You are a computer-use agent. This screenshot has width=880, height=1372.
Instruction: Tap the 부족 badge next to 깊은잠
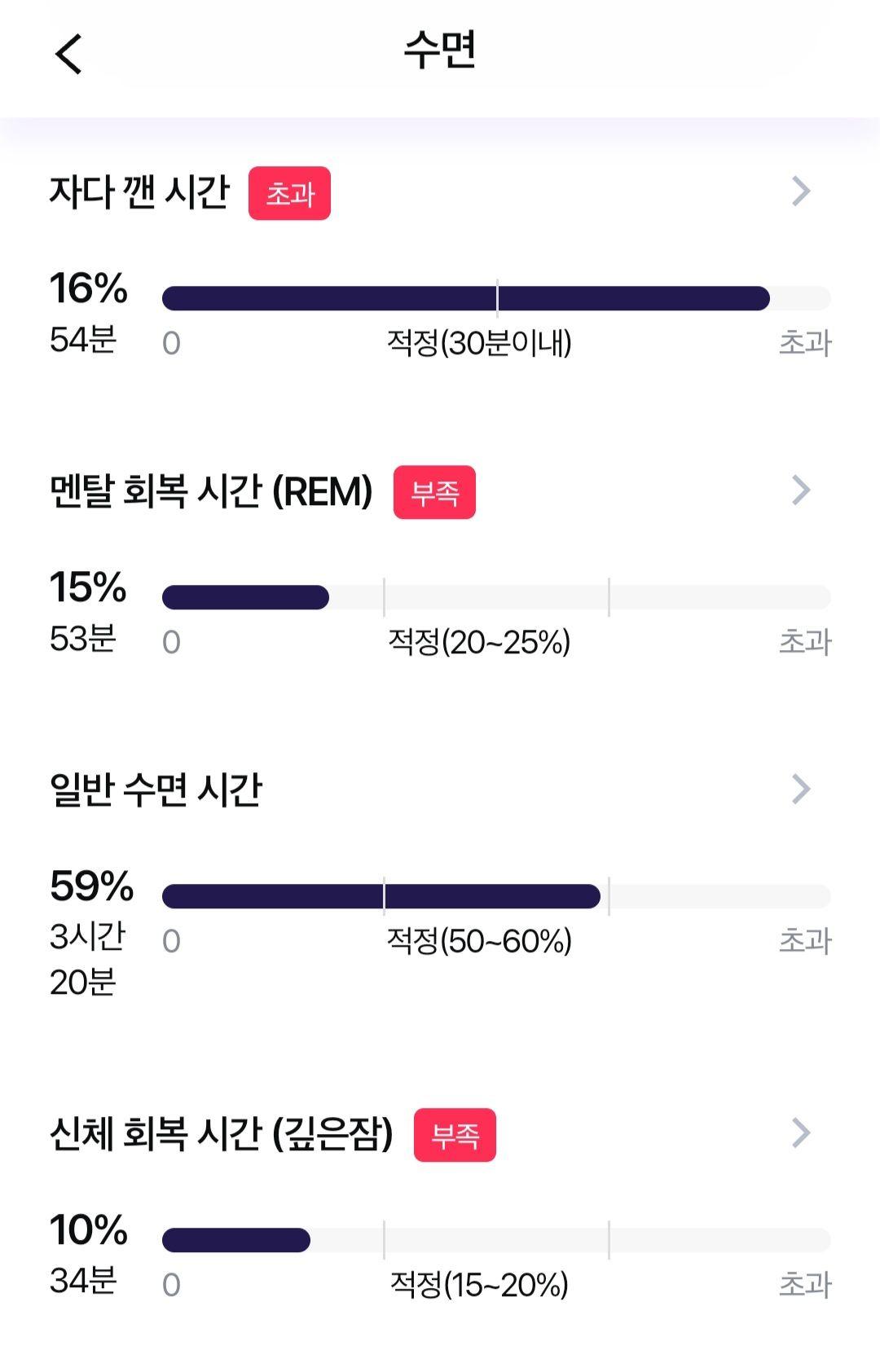point(455,1135)
